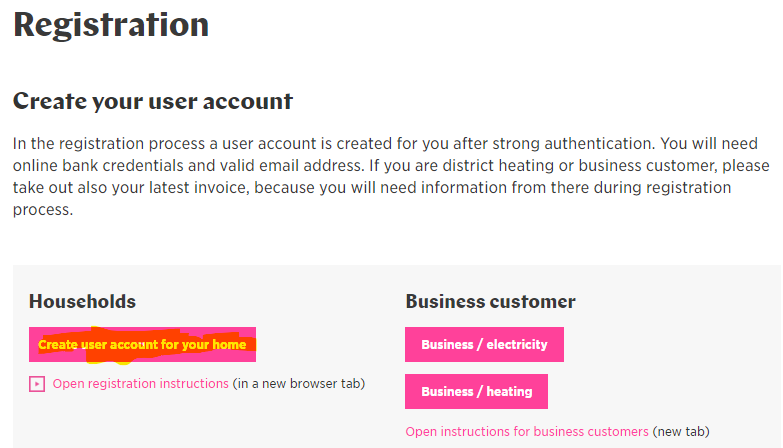
Task: Click the Business customer section heading
Action: [490, 302]
